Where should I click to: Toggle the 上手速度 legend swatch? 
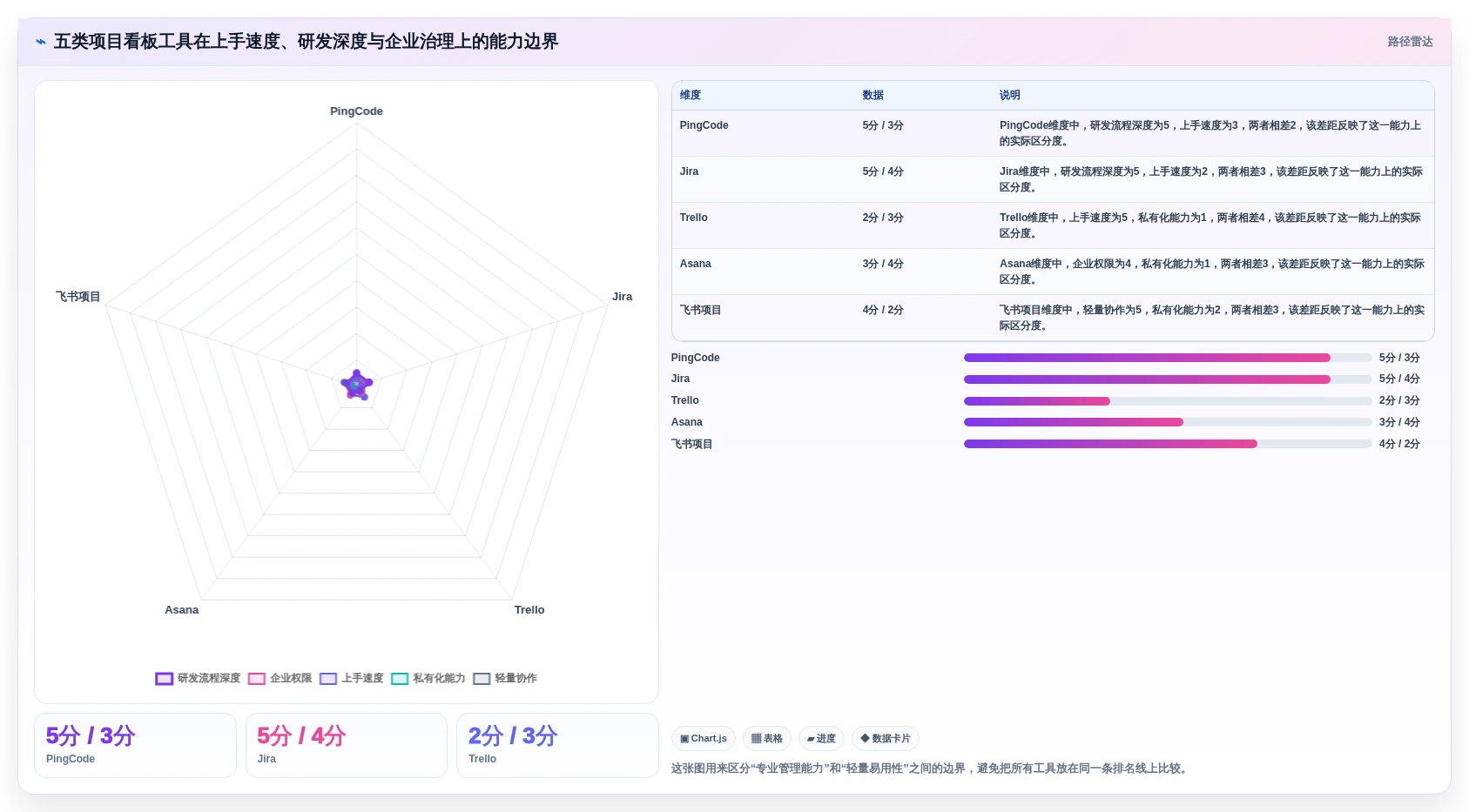[328, 679]
